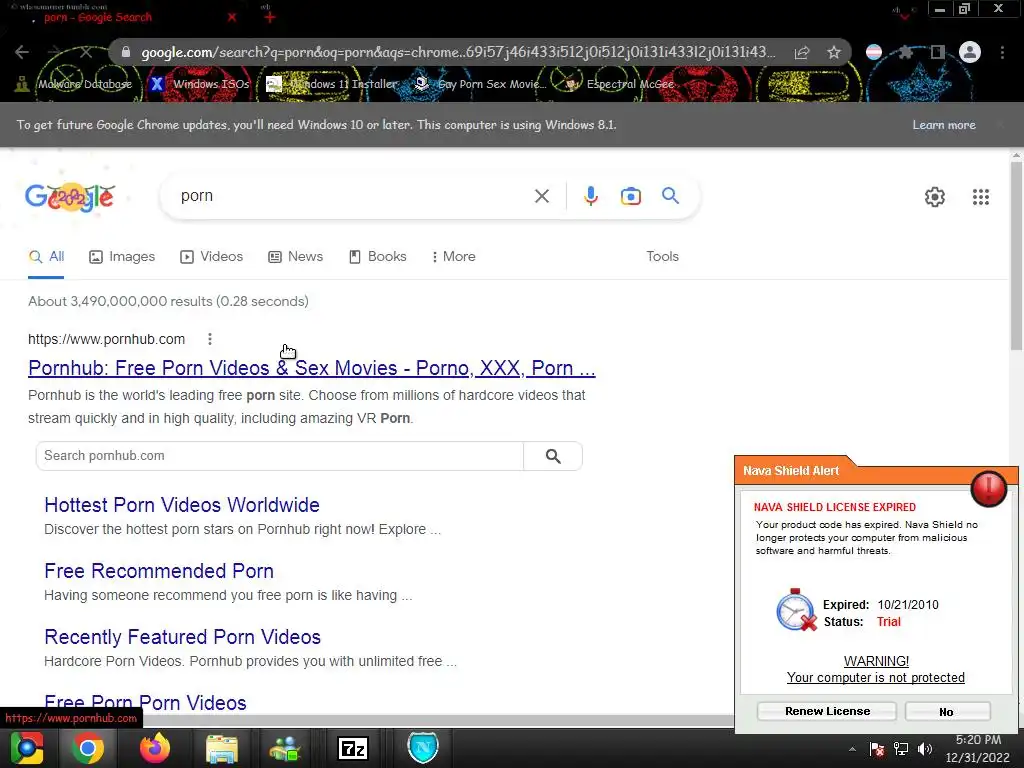Image resolution: width=1024 pixels, height=768 pixels.
Task: Open the Extensions puzzle icon
Action: point(905,52)
